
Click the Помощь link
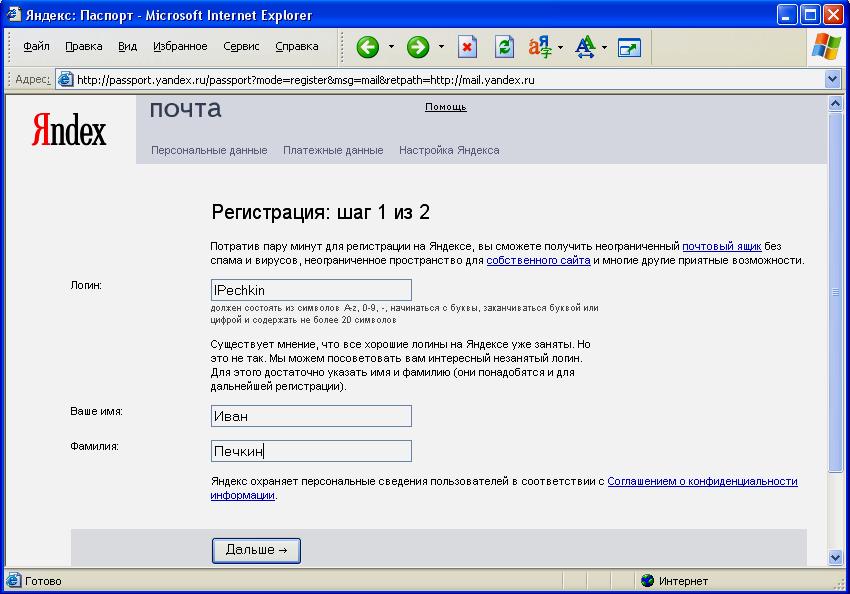446,107
